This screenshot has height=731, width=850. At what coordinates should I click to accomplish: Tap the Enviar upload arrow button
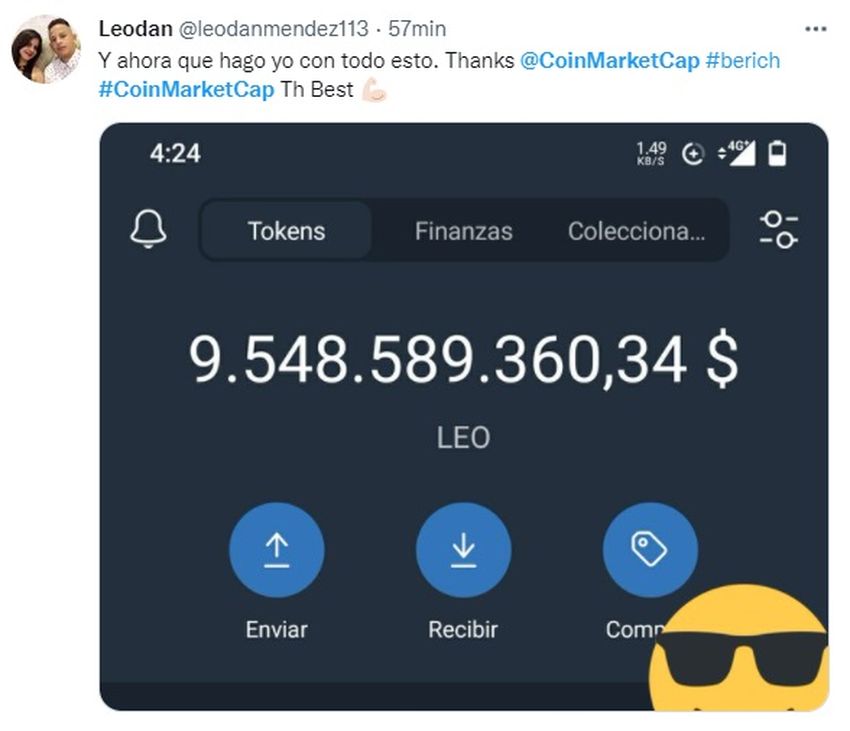[x=276, y=550]
